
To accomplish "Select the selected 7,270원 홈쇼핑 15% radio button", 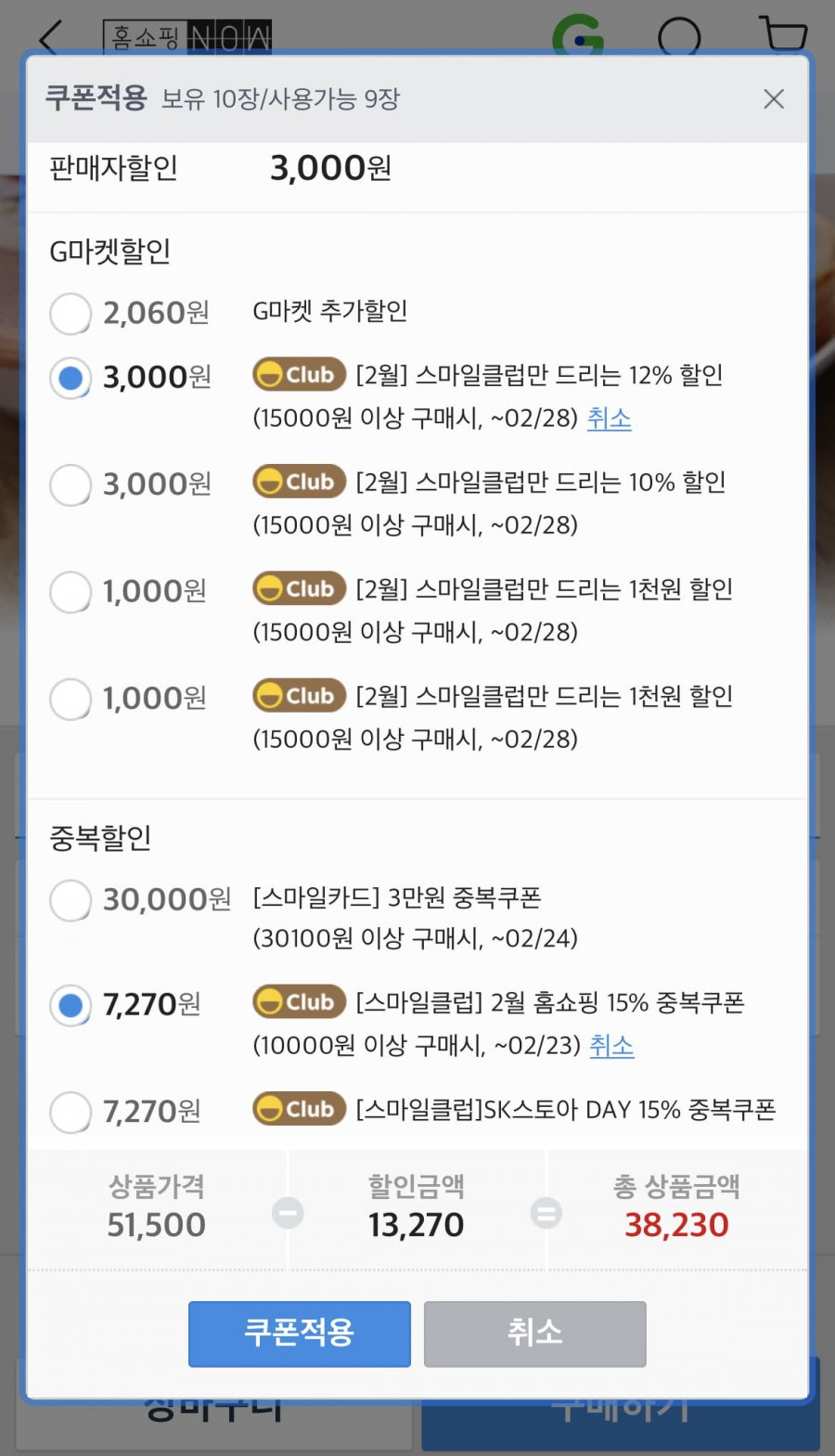I will (71, 1005).
